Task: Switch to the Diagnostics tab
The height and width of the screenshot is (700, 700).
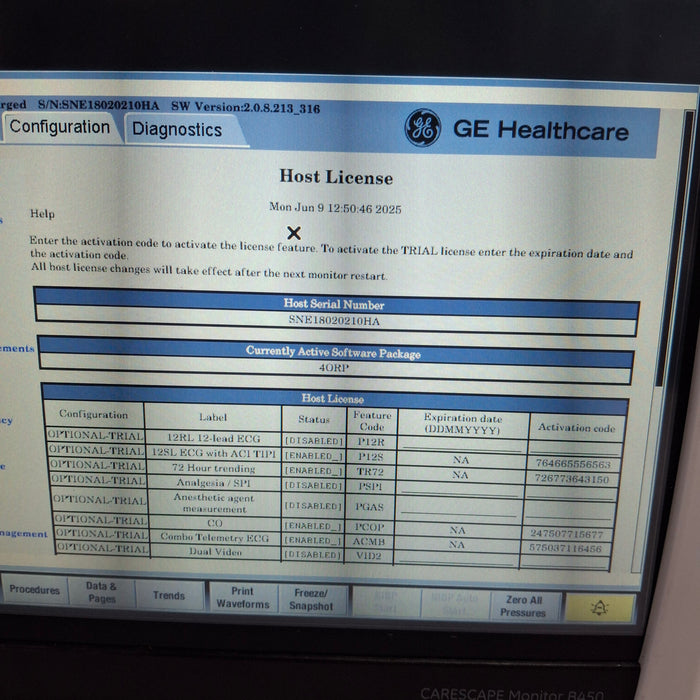Action: click(x=179, y=129)
